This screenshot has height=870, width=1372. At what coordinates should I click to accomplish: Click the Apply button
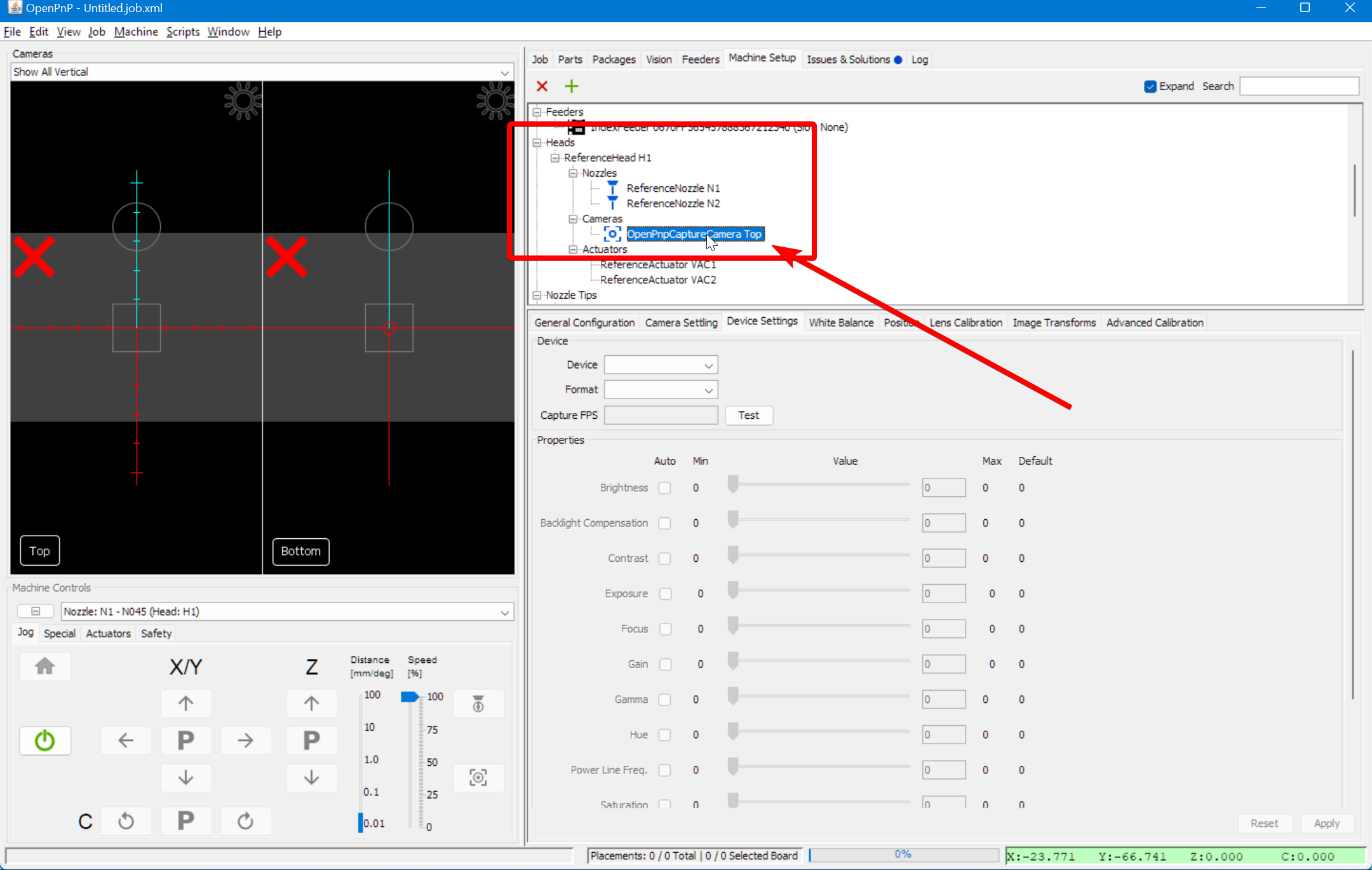point(1327,822)
